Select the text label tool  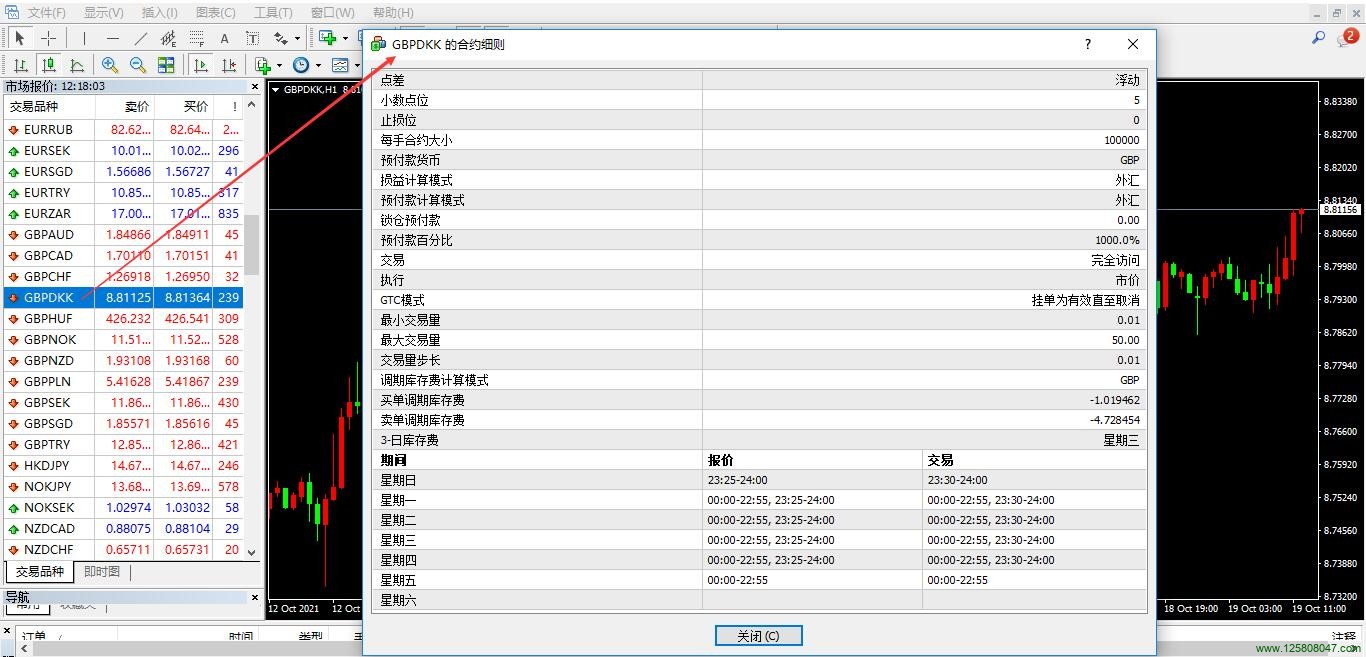point(252,38)
